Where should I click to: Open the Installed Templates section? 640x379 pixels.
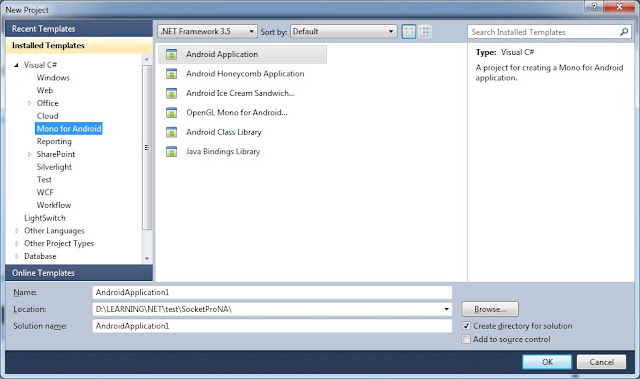(x=79, y=45)
